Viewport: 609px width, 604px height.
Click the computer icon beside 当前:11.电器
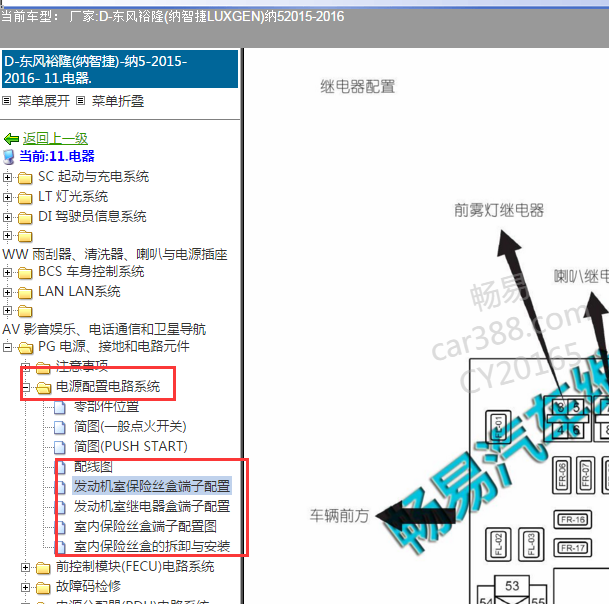tap(9, 157)
